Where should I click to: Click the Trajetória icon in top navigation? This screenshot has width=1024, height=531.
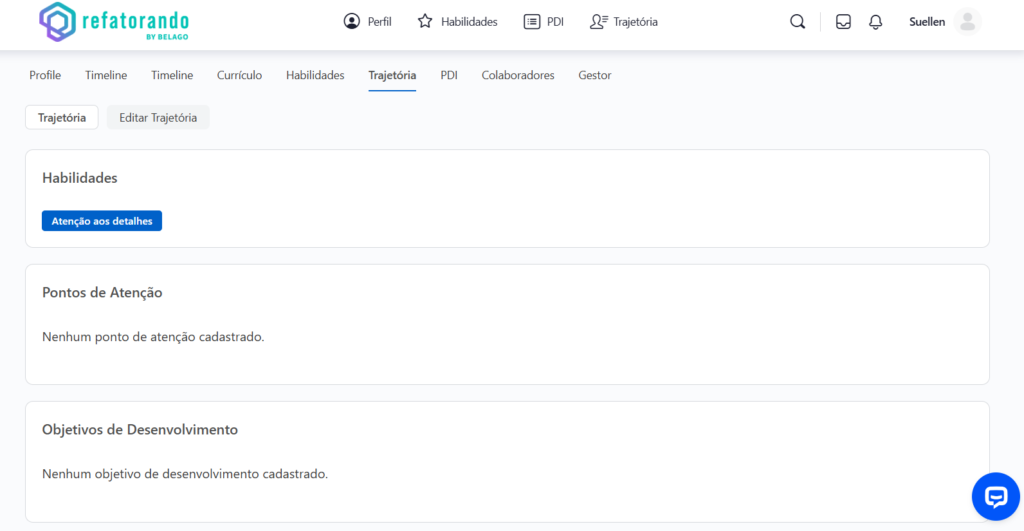598,22
